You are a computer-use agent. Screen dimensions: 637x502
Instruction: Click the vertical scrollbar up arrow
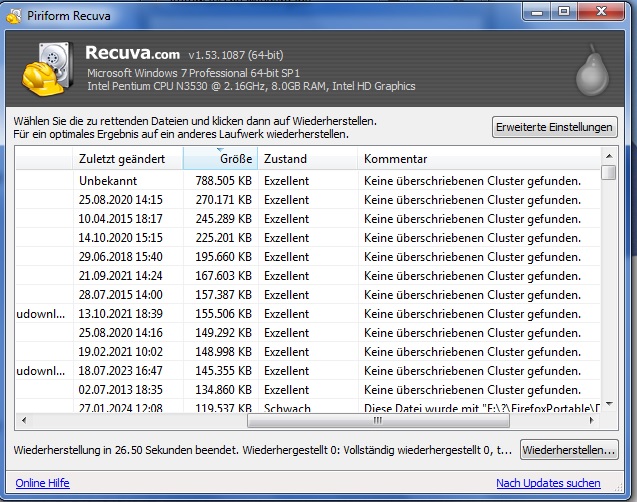click(609, 156)
